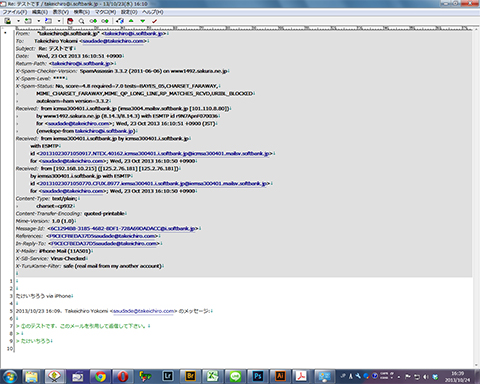Click the find previous green arrow icon
Viewport: 480px width, 384px height.
point(93,21)
